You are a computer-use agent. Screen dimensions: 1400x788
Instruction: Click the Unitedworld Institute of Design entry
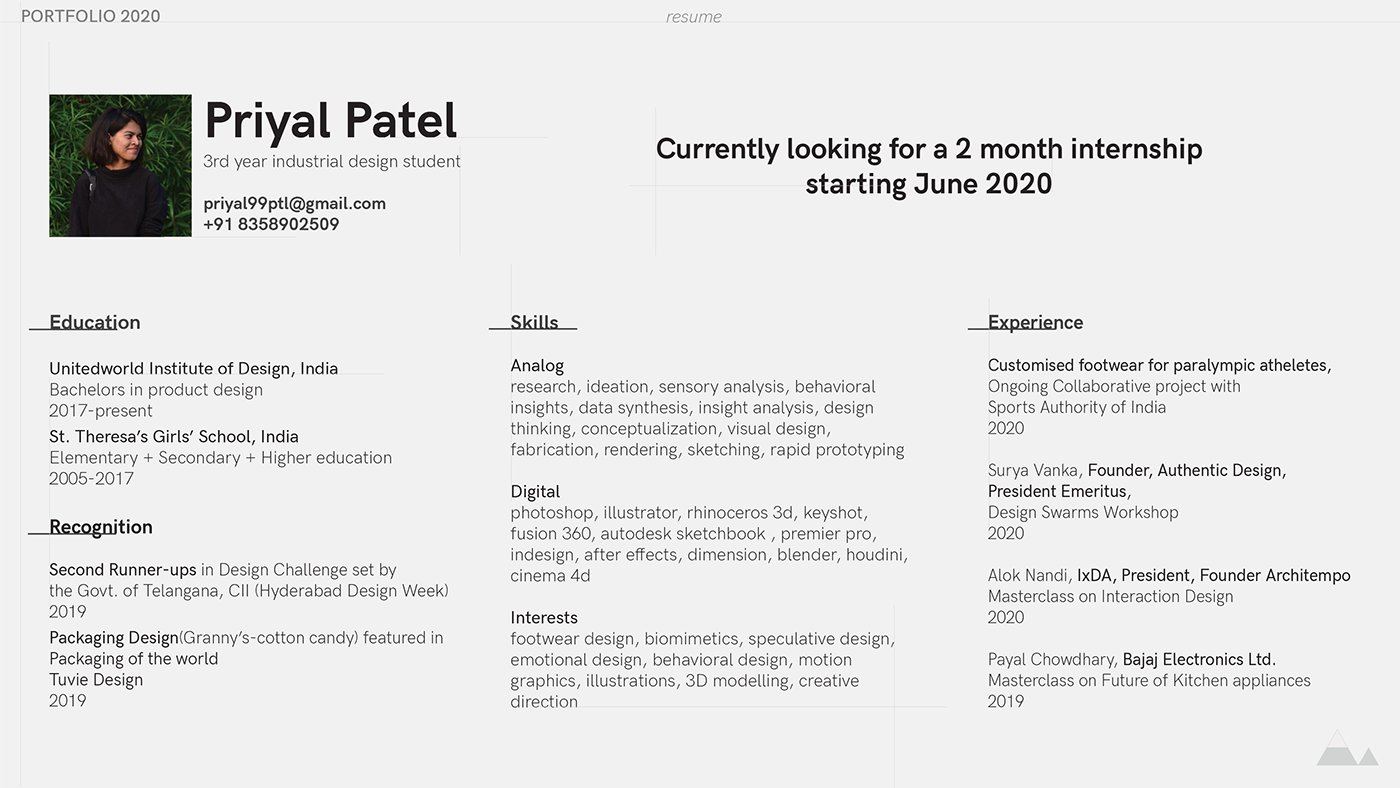(193, 368)
